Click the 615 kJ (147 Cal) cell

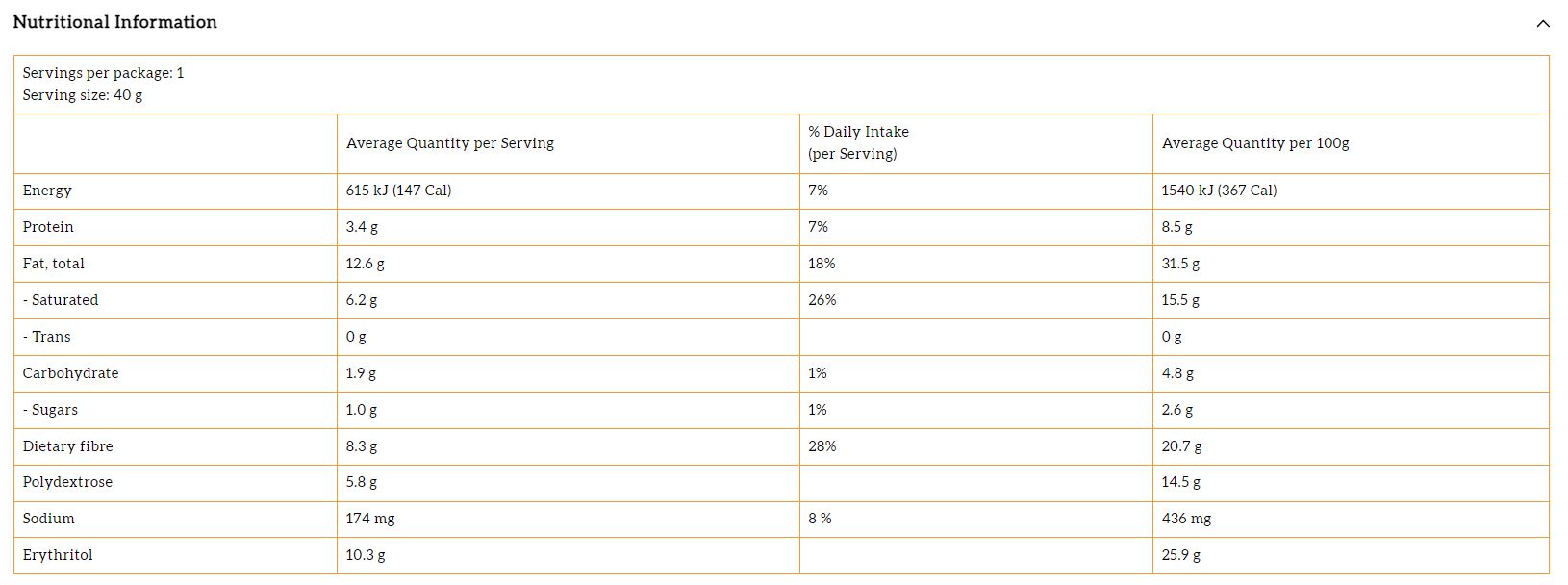pyautogui.click(x=398, y=191)
